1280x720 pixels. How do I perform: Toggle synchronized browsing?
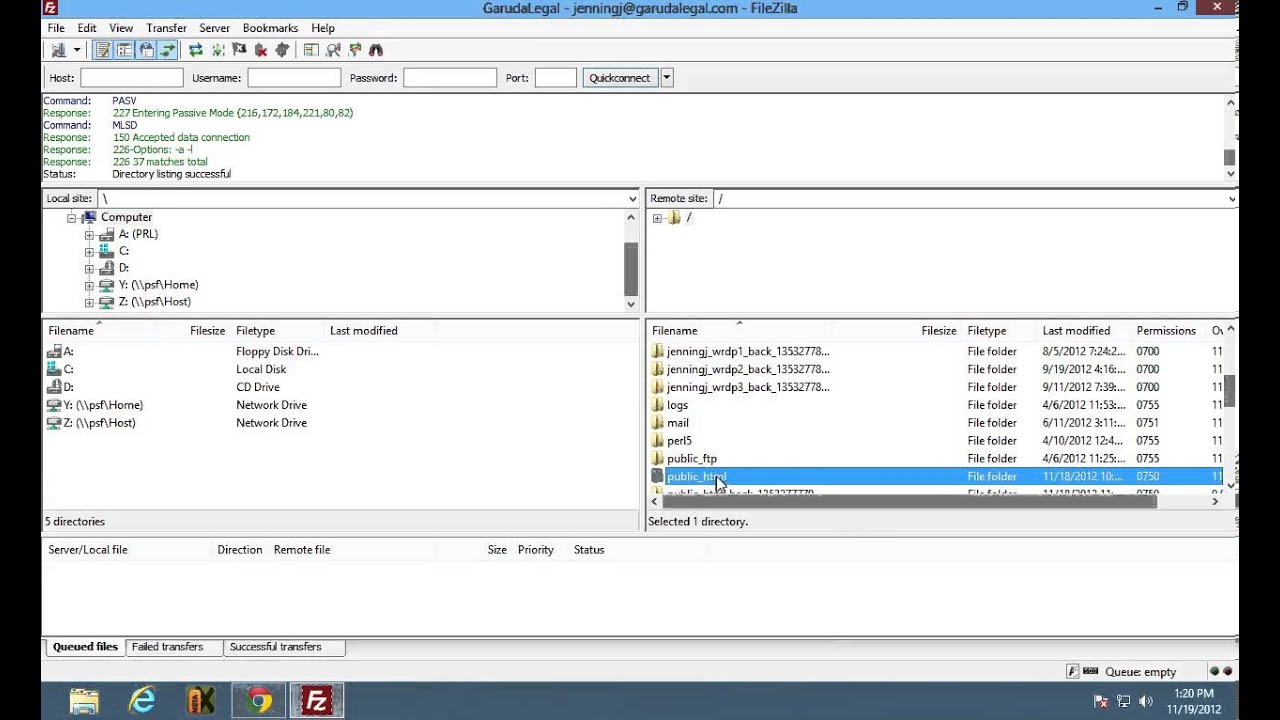[x=354, y=50]
